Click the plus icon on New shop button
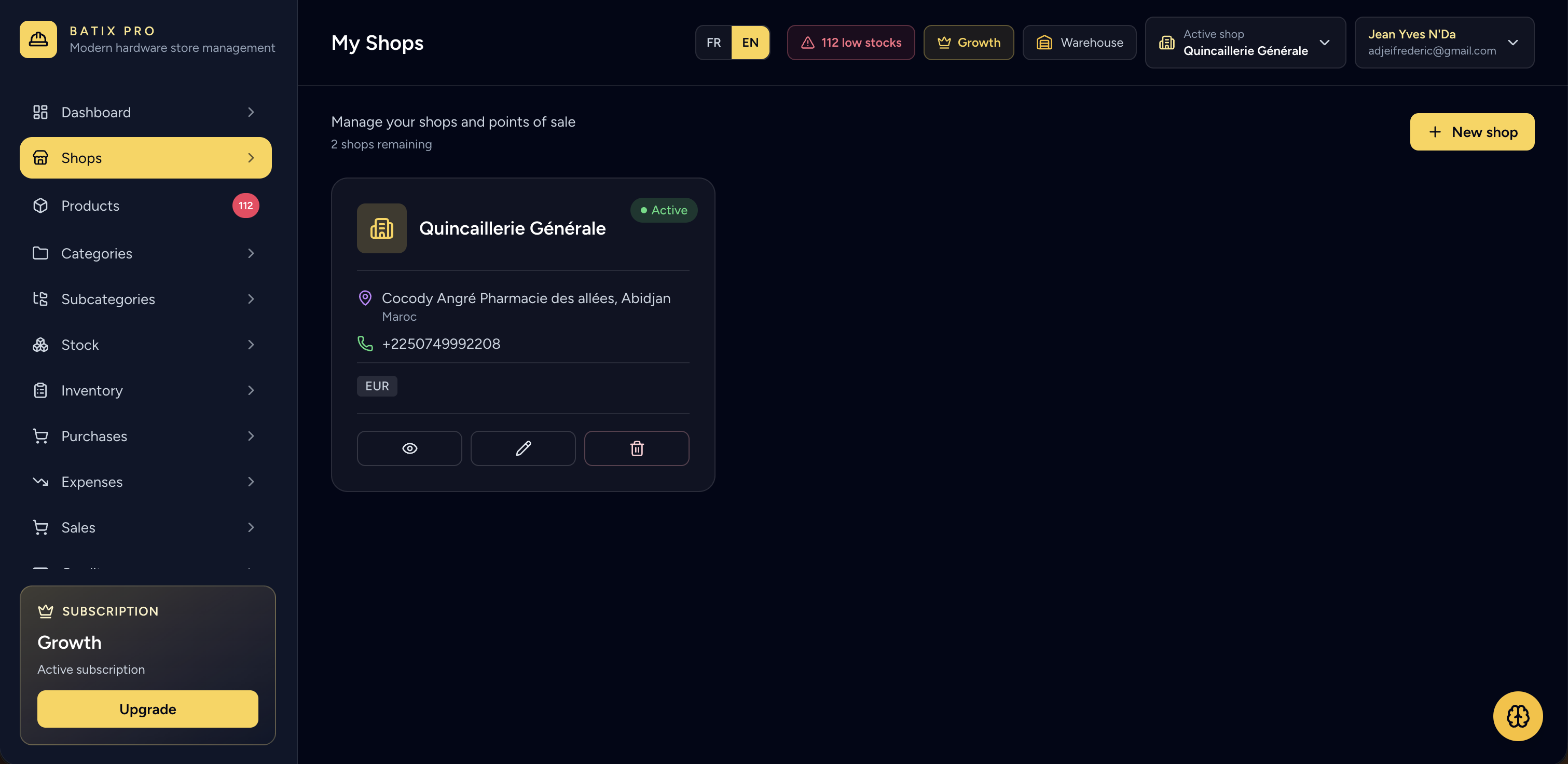 click(1435, 132)
